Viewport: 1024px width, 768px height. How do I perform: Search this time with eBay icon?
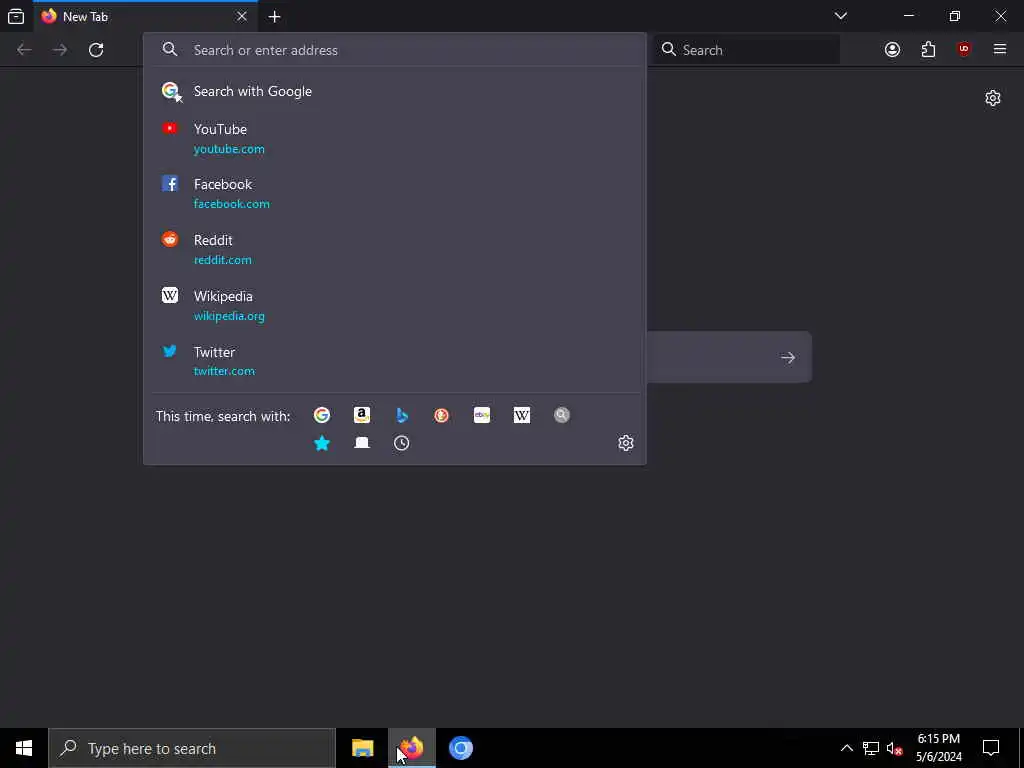coord(482,415)
